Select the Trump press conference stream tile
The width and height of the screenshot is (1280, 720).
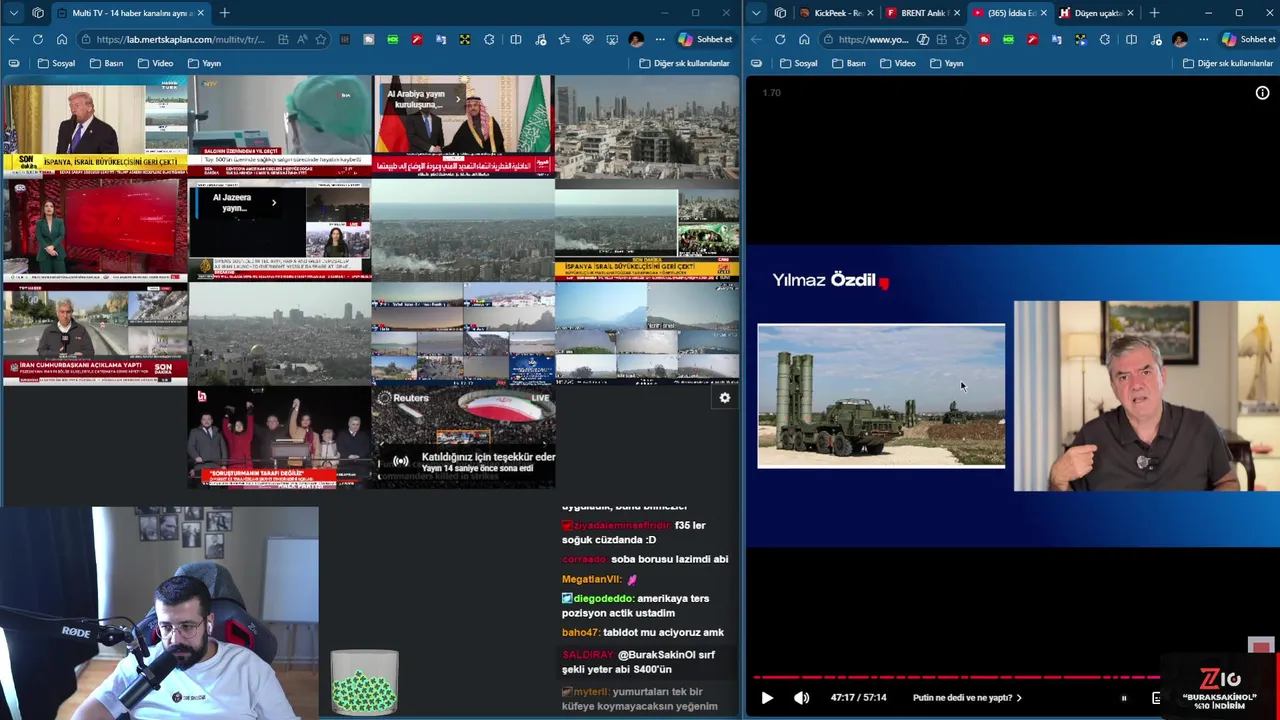(94, 127)
